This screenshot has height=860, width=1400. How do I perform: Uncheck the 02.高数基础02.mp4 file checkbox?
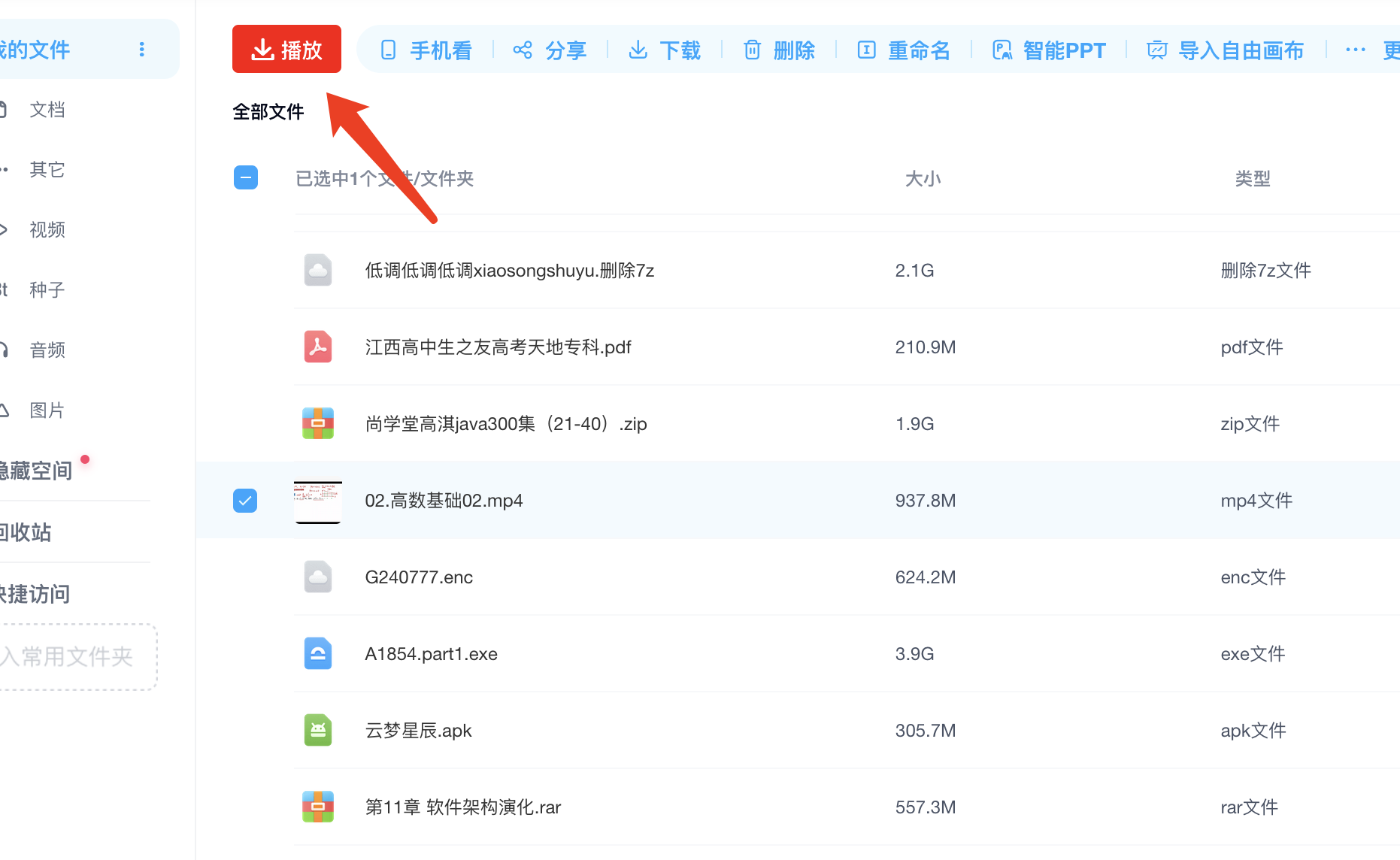point(245,501)
